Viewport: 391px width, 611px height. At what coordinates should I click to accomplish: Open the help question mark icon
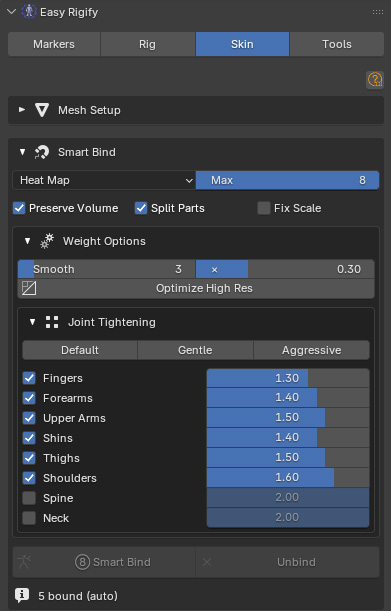click(375, 80)
